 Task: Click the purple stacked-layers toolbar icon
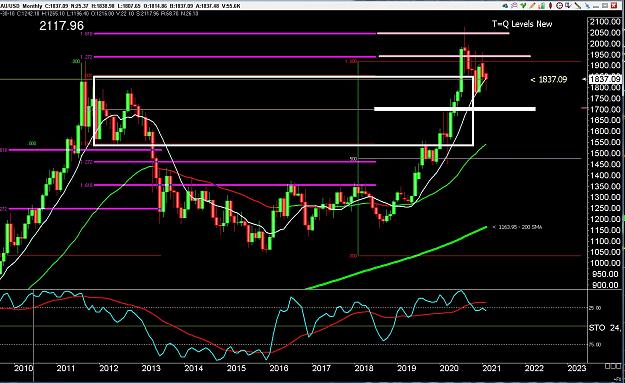pos(514,6)
